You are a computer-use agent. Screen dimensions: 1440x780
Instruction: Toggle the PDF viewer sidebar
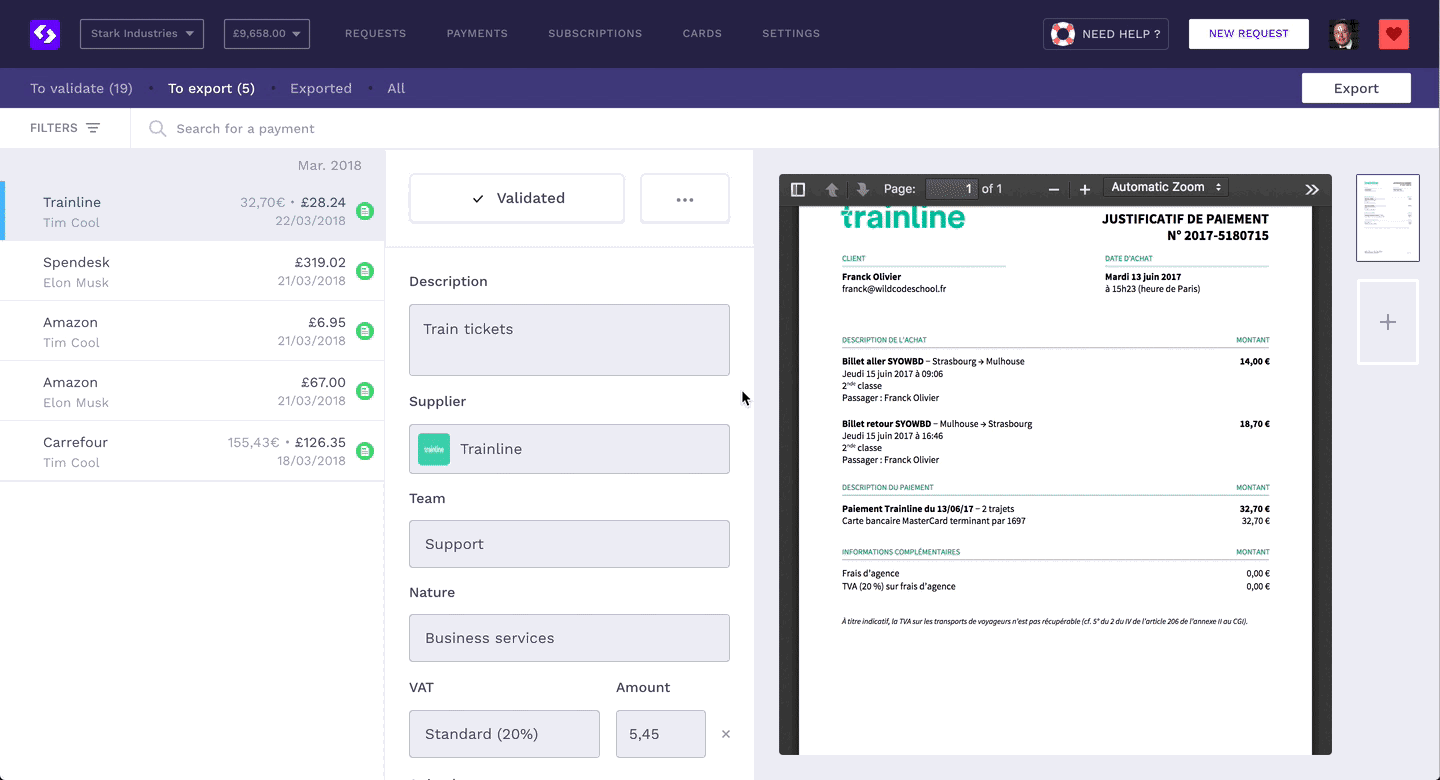click(797, 188)
